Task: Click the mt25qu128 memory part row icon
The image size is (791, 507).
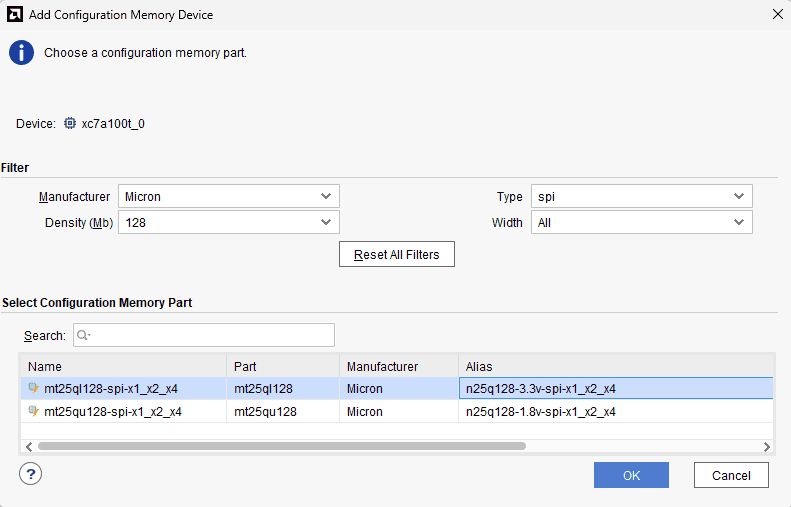Action: (34, 411)
